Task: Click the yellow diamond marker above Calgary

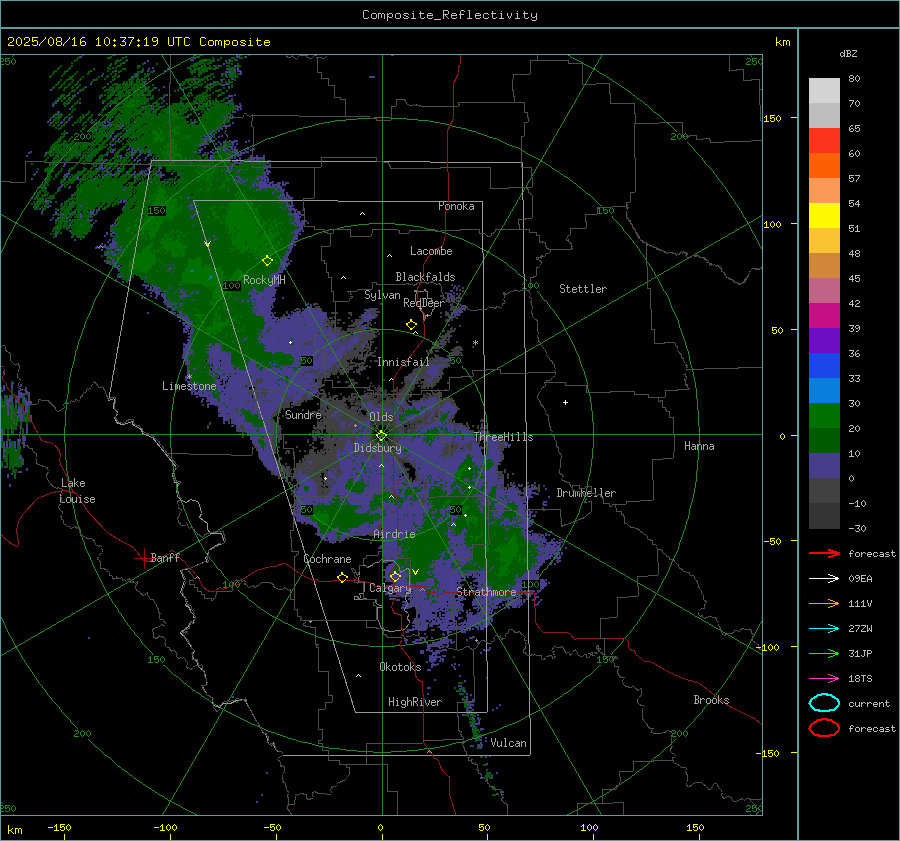Action: [395, 576]
